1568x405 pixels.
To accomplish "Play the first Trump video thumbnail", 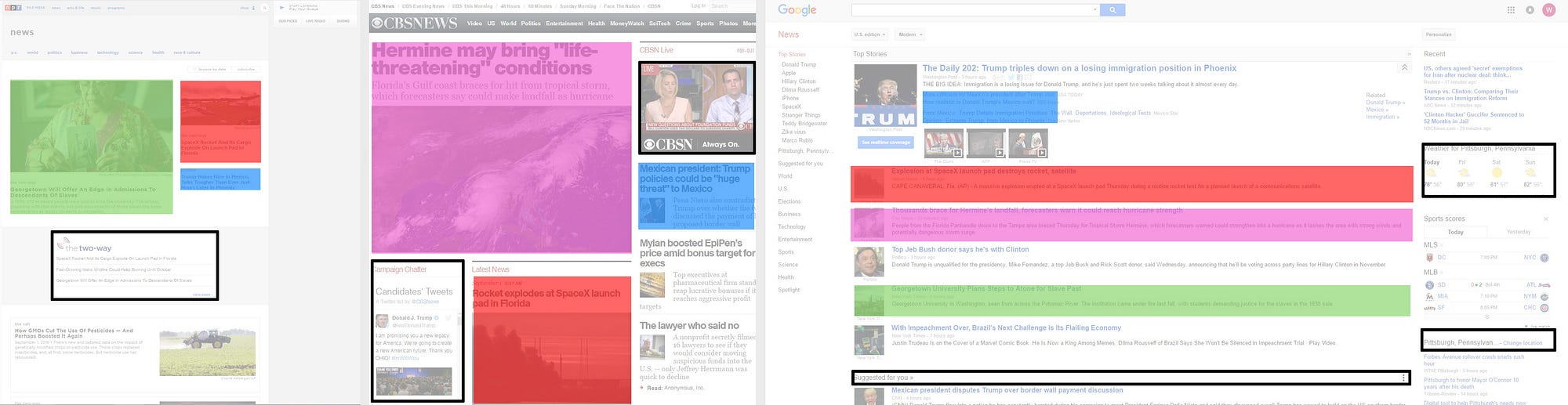I will point(944,143).
